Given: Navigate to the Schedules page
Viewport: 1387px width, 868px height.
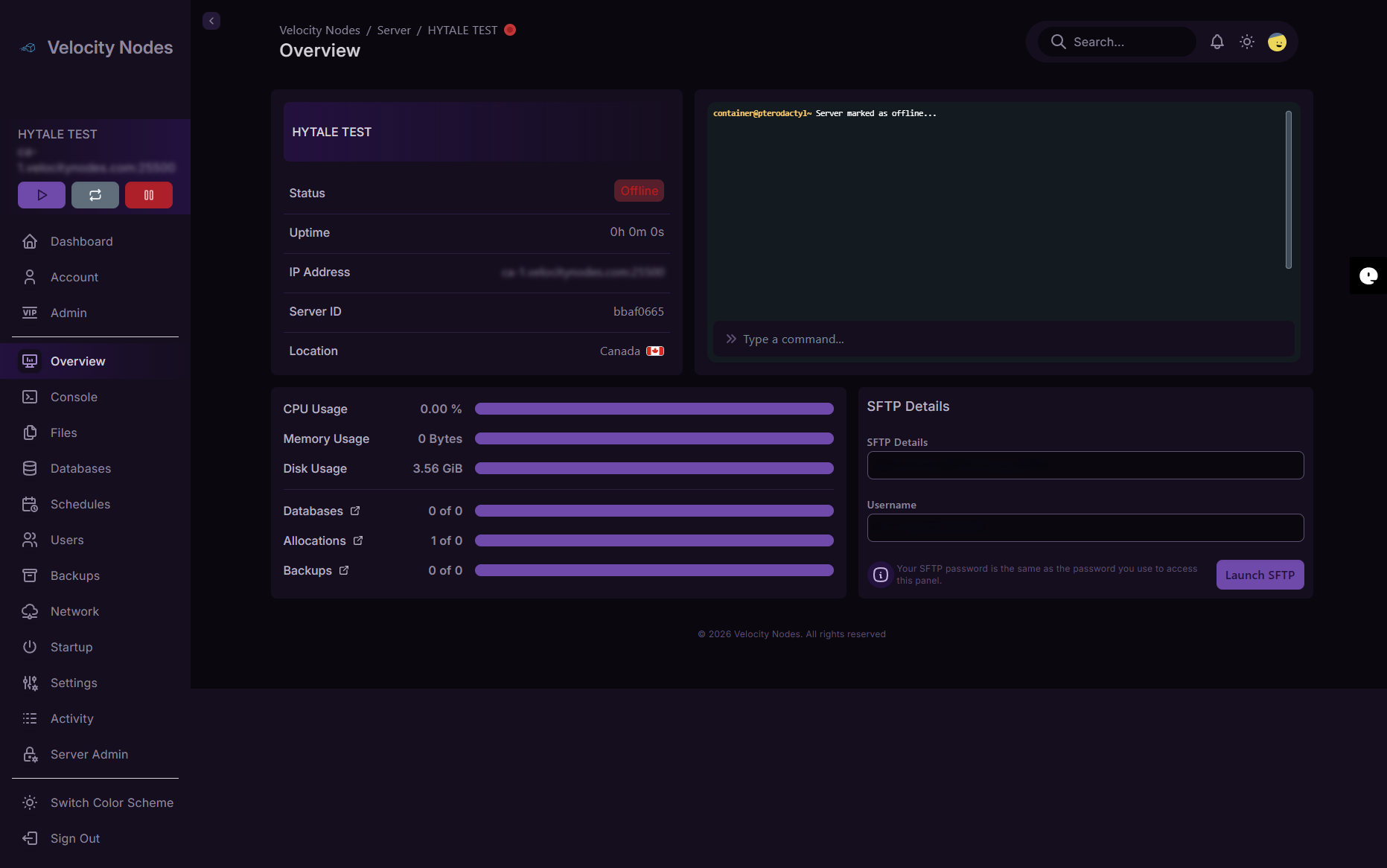Looking at the screenshot, I should point(79,504).
